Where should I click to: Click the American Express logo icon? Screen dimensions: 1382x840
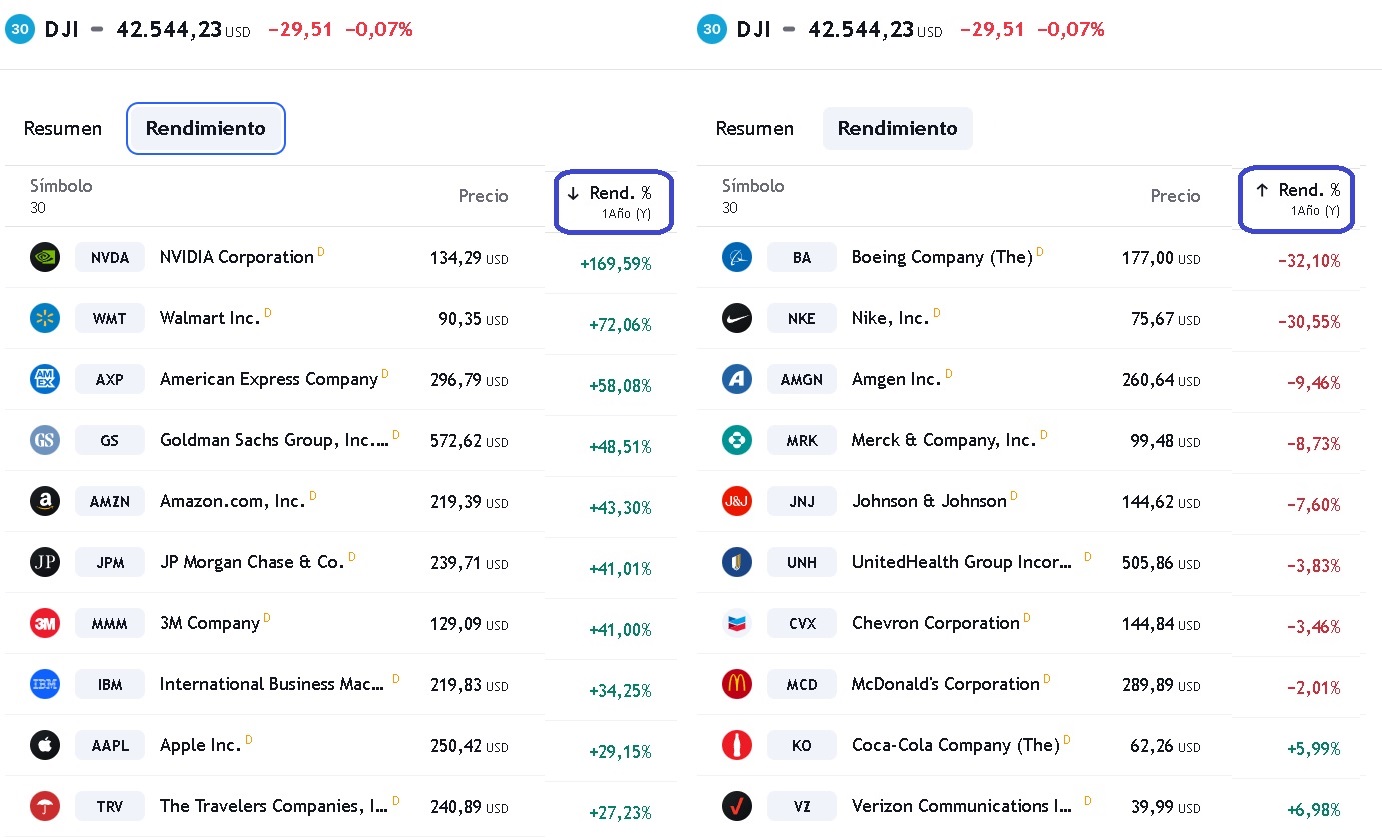click(x=45, y=379)
